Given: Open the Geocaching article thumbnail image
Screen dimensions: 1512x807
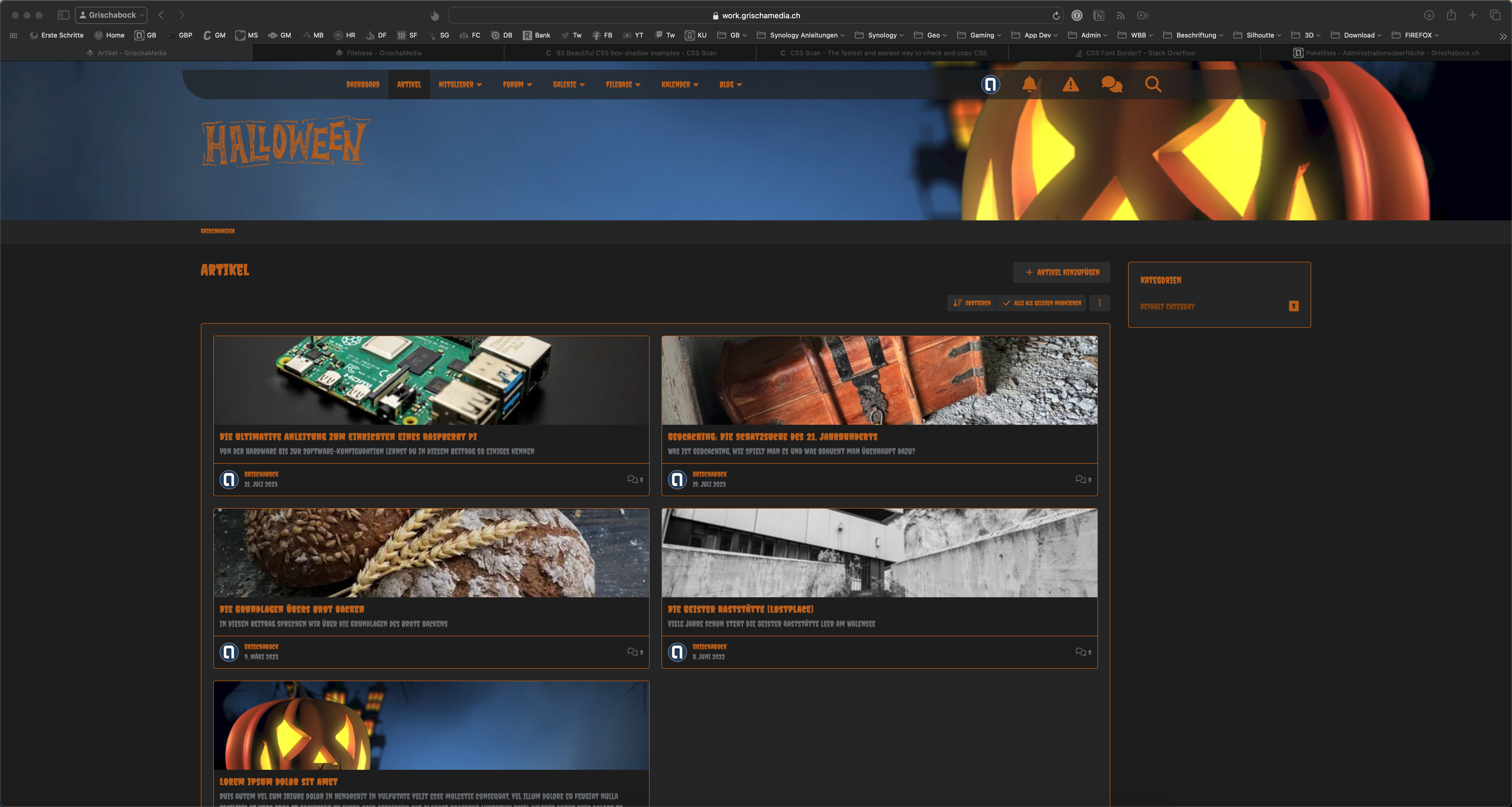Looking at the screenshot, I should pyautogui.click(x=879, y=380).
